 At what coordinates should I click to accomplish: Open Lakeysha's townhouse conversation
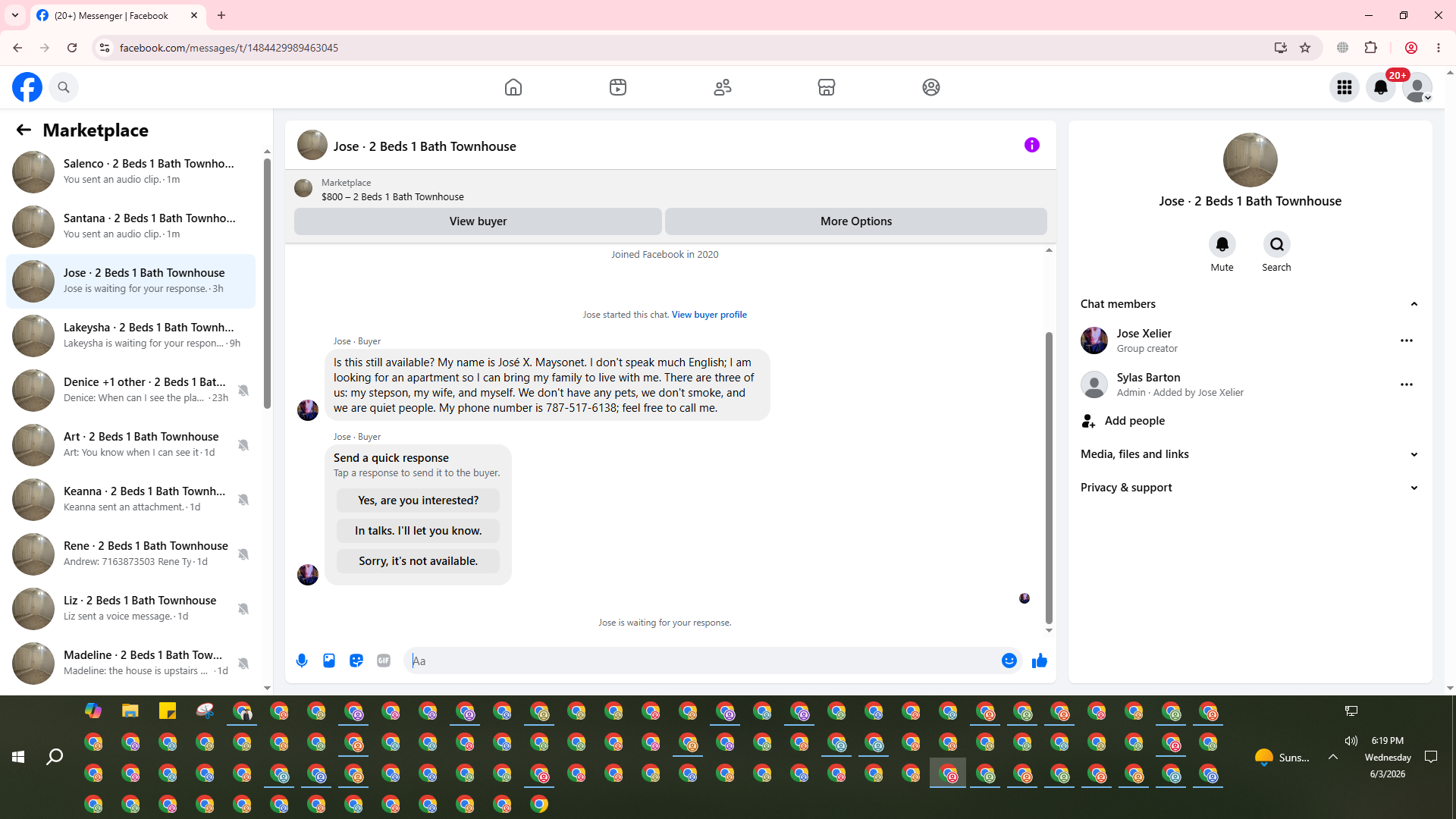click(130, 335)
